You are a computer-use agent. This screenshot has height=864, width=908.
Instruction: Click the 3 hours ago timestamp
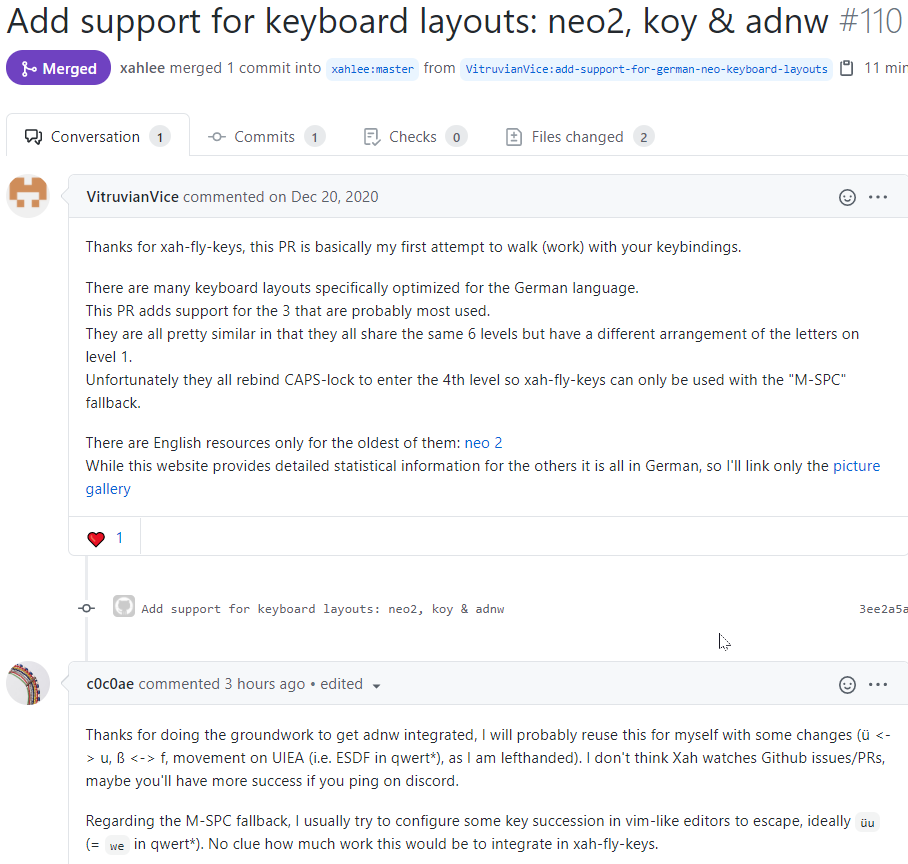click(x=265, y=684)
